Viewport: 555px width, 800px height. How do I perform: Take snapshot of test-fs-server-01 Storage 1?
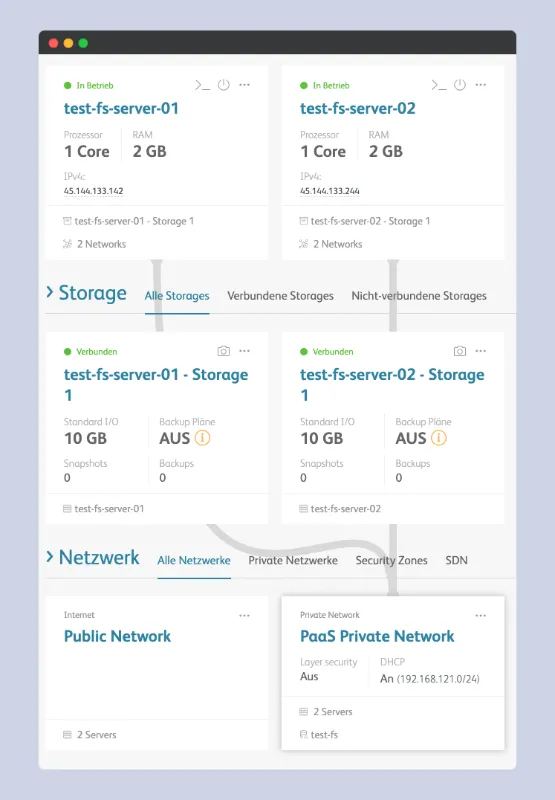[x=223, y=351]
